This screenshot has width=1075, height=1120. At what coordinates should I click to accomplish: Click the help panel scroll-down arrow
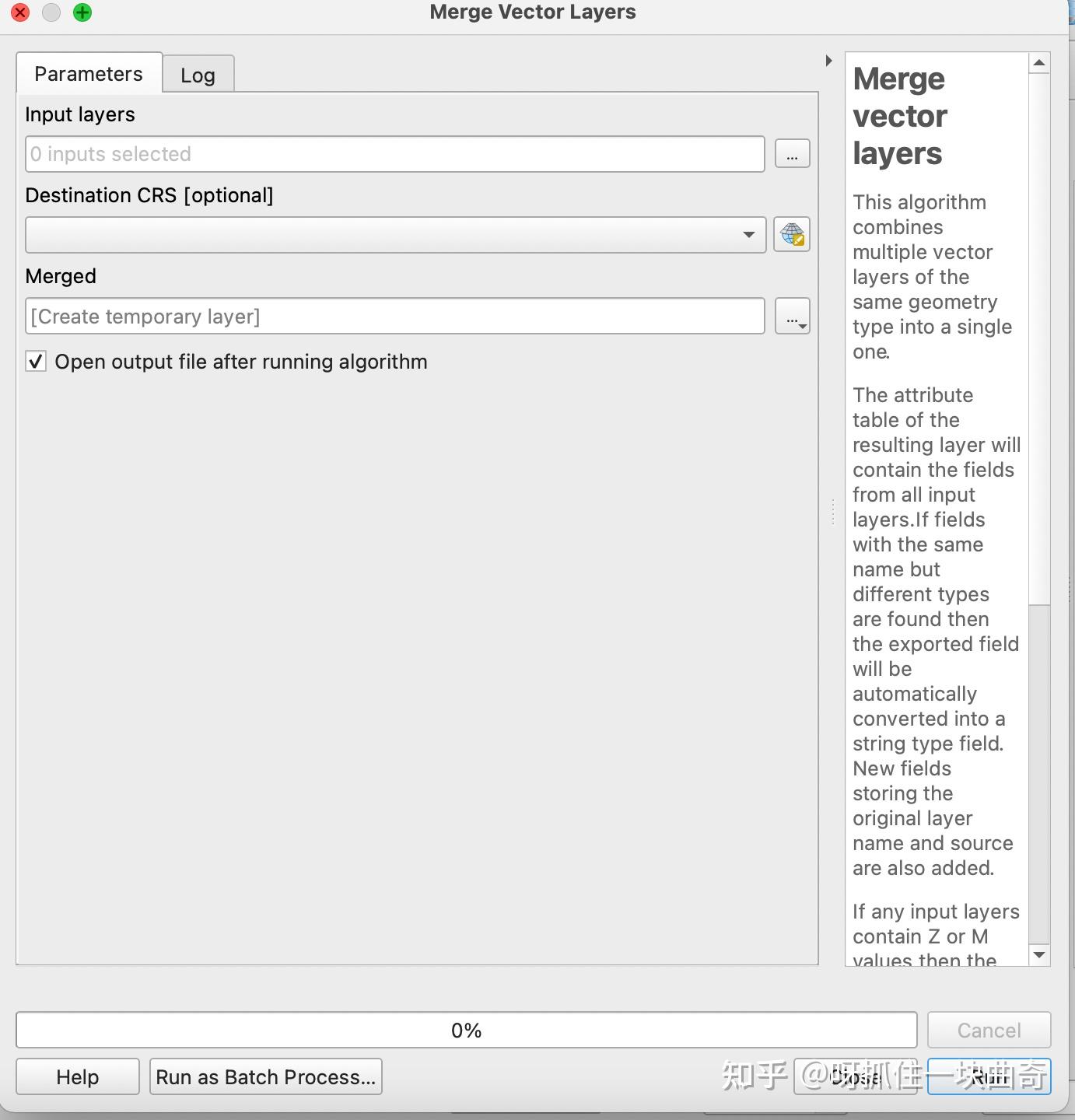point(1039,955)
